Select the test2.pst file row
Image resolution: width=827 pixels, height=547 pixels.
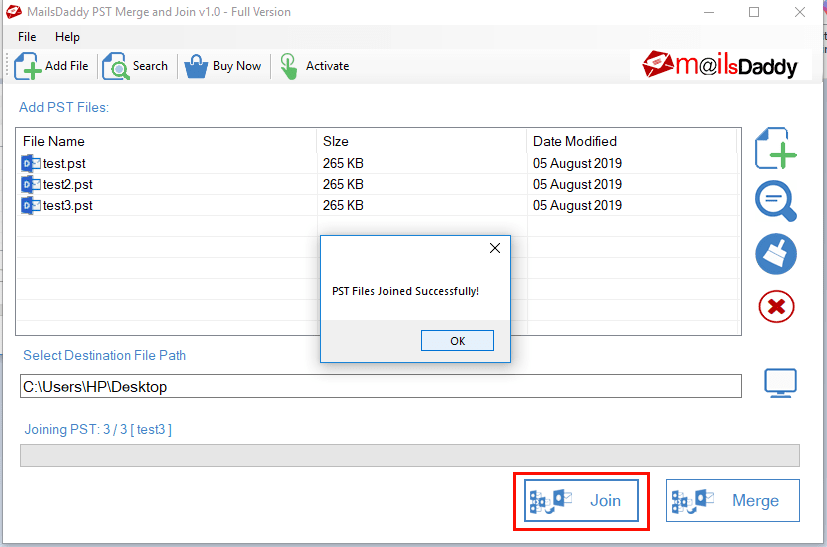point(378,184)
